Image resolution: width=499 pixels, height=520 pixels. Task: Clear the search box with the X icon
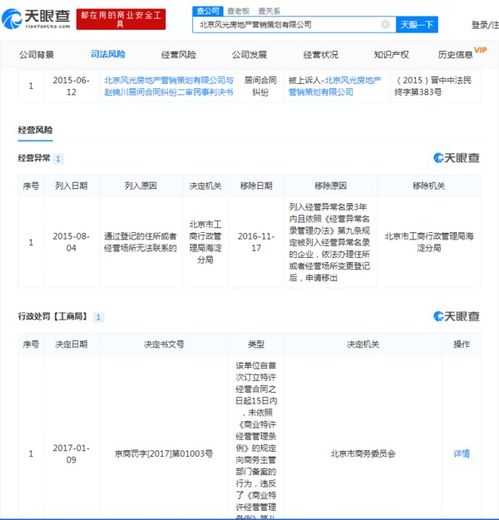(385, 24)
